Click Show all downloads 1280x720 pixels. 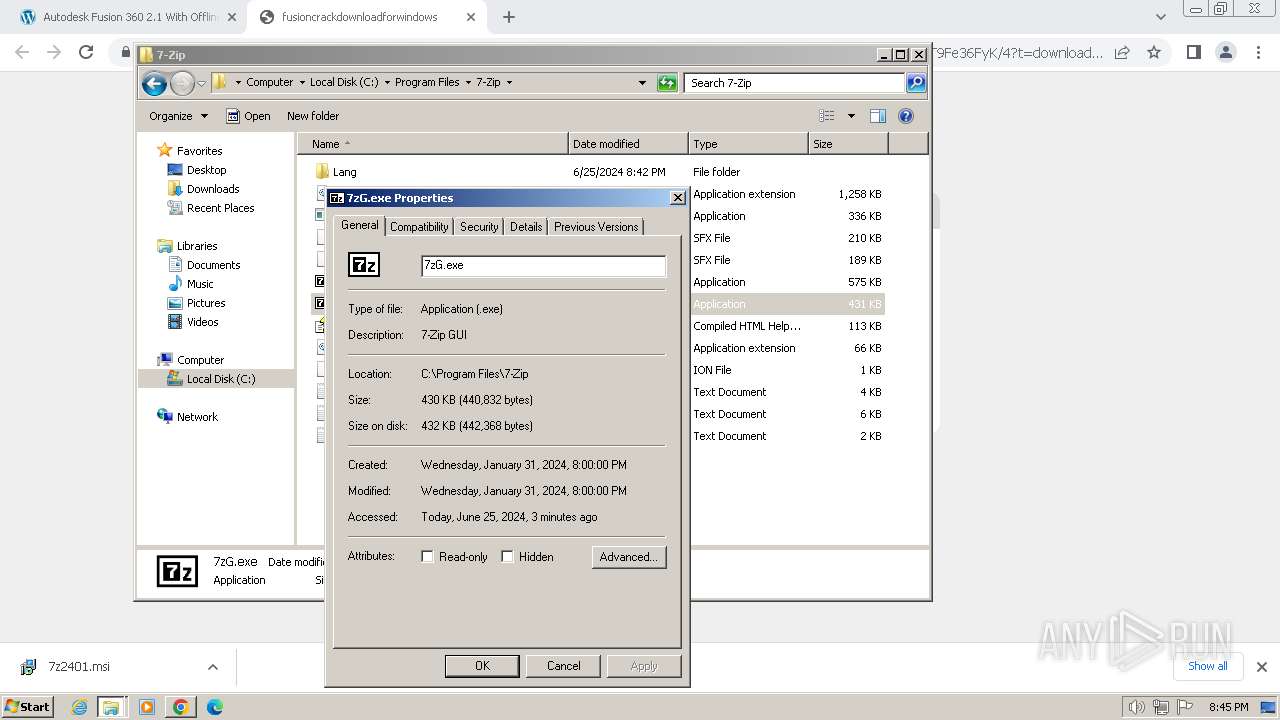coord(1208,666)
